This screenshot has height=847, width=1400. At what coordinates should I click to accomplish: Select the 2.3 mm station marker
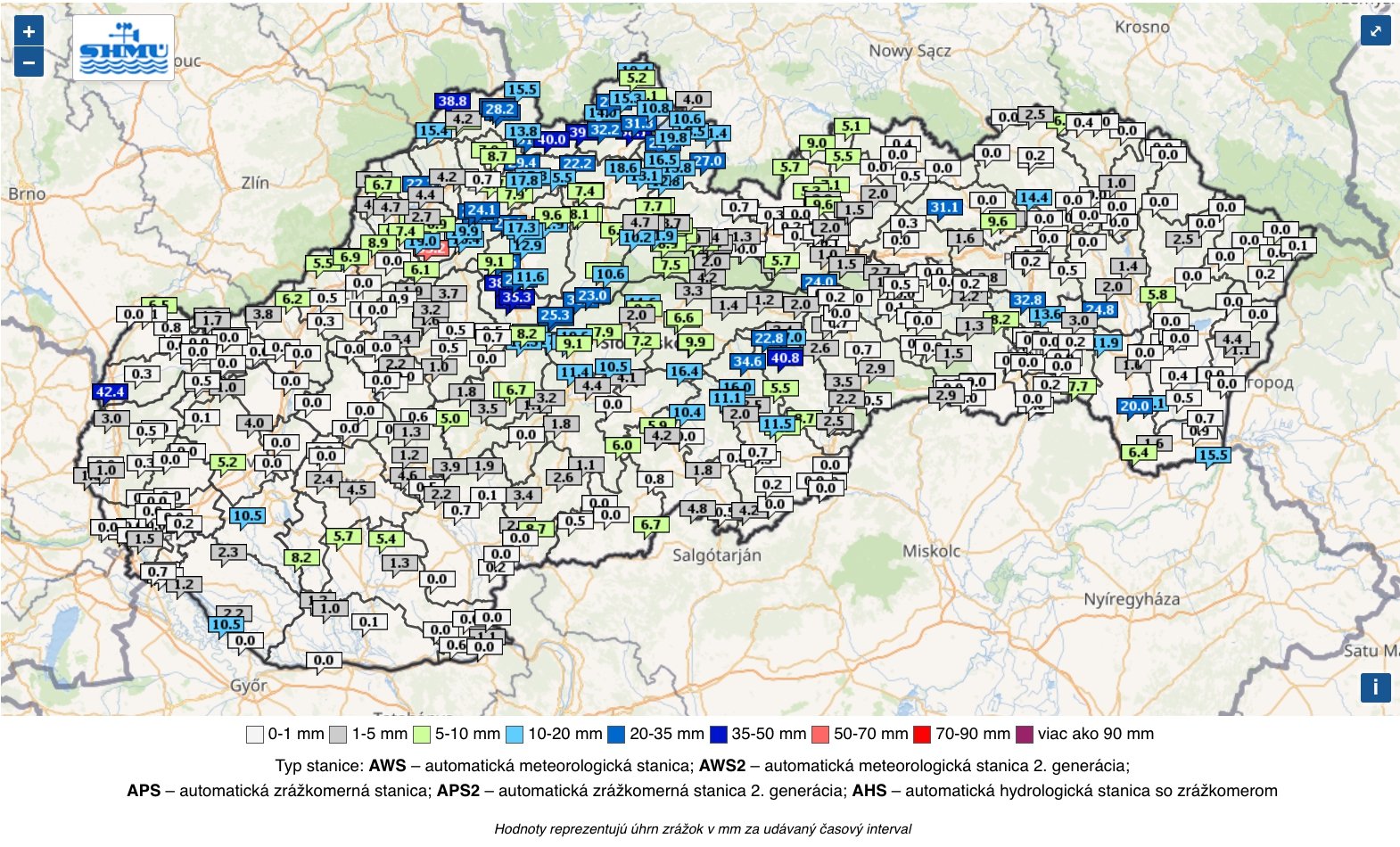[229, 552]
